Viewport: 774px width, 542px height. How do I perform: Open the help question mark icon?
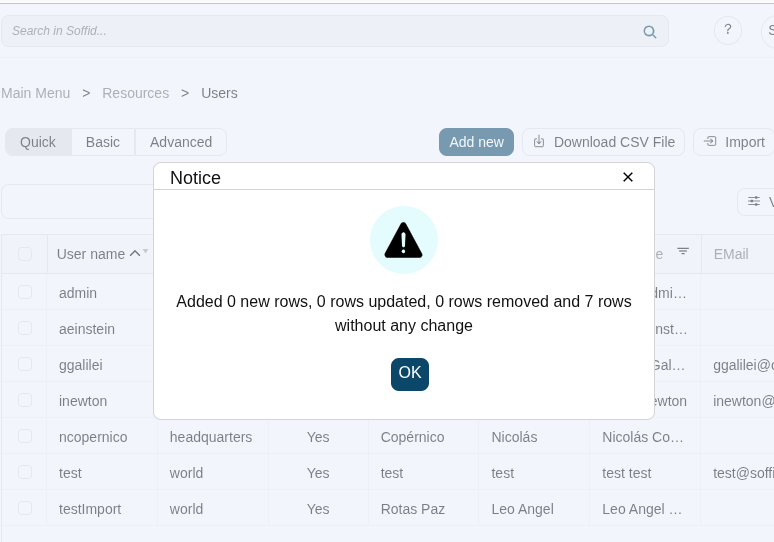pos(727,30)
